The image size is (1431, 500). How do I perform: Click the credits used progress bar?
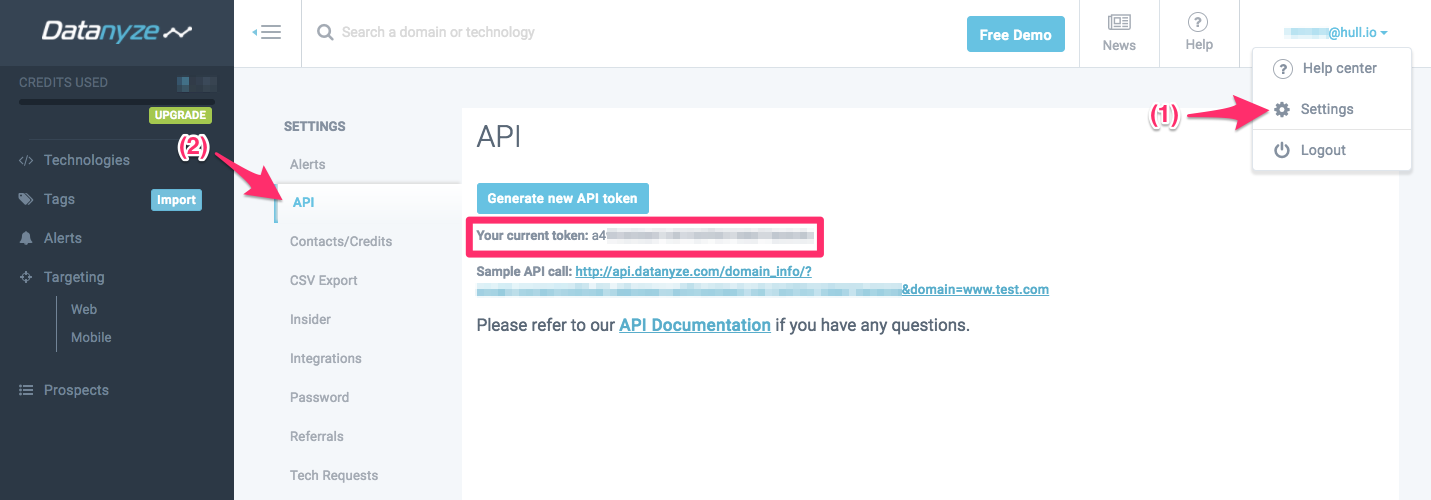click(117, 101)
